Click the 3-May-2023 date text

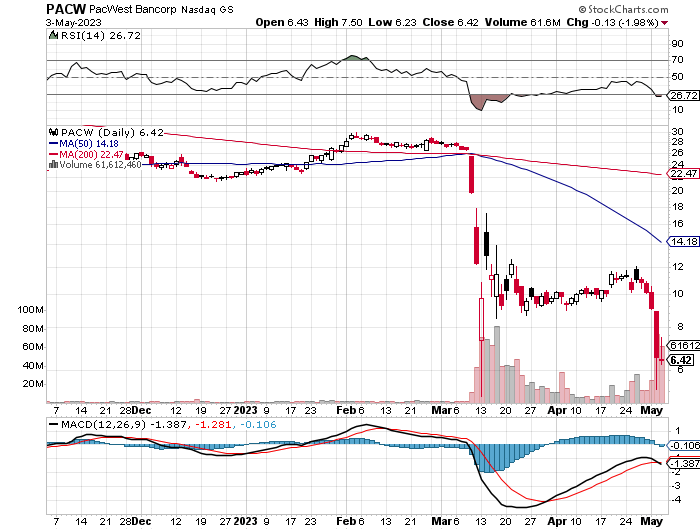tap(74, 22)
